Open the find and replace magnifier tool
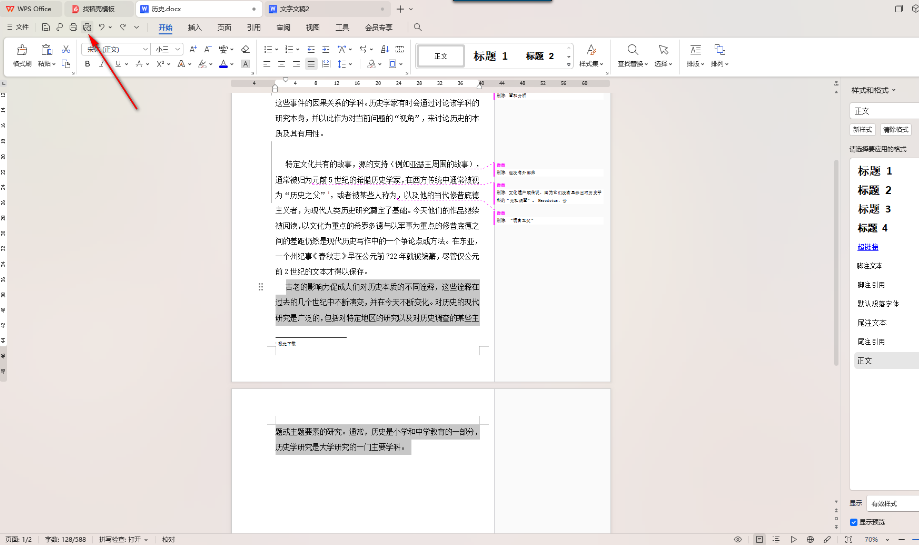Image resolution: width=919 pixels, height=545 pixels. 633,49
